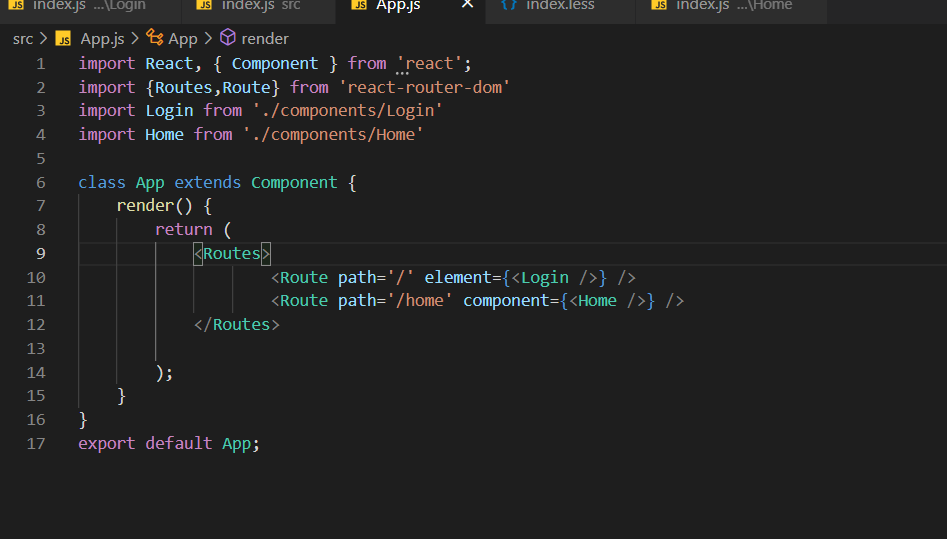
Task: Switch to the index.js Login tab
Action: [x=89, y=6]
